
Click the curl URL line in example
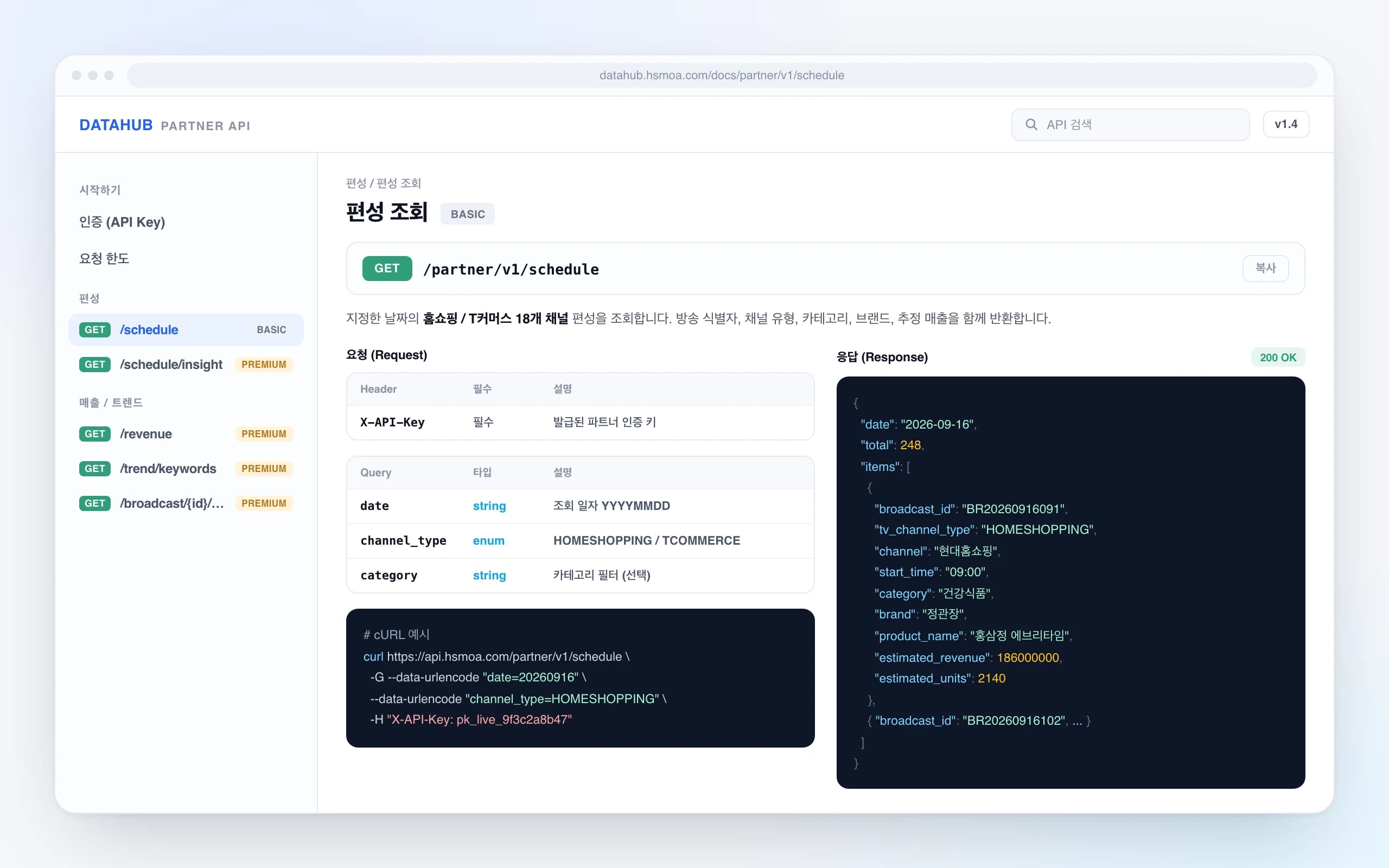point(496,656)
